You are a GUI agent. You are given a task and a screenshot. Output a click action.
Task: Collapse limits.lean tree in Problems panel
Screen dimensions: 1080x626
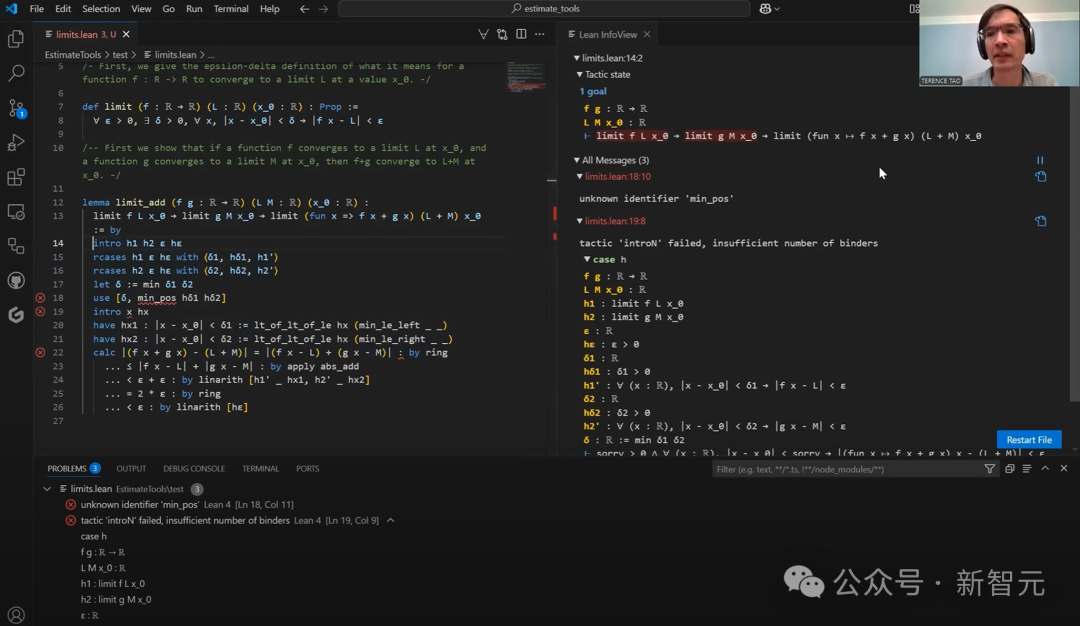[47, 489]
